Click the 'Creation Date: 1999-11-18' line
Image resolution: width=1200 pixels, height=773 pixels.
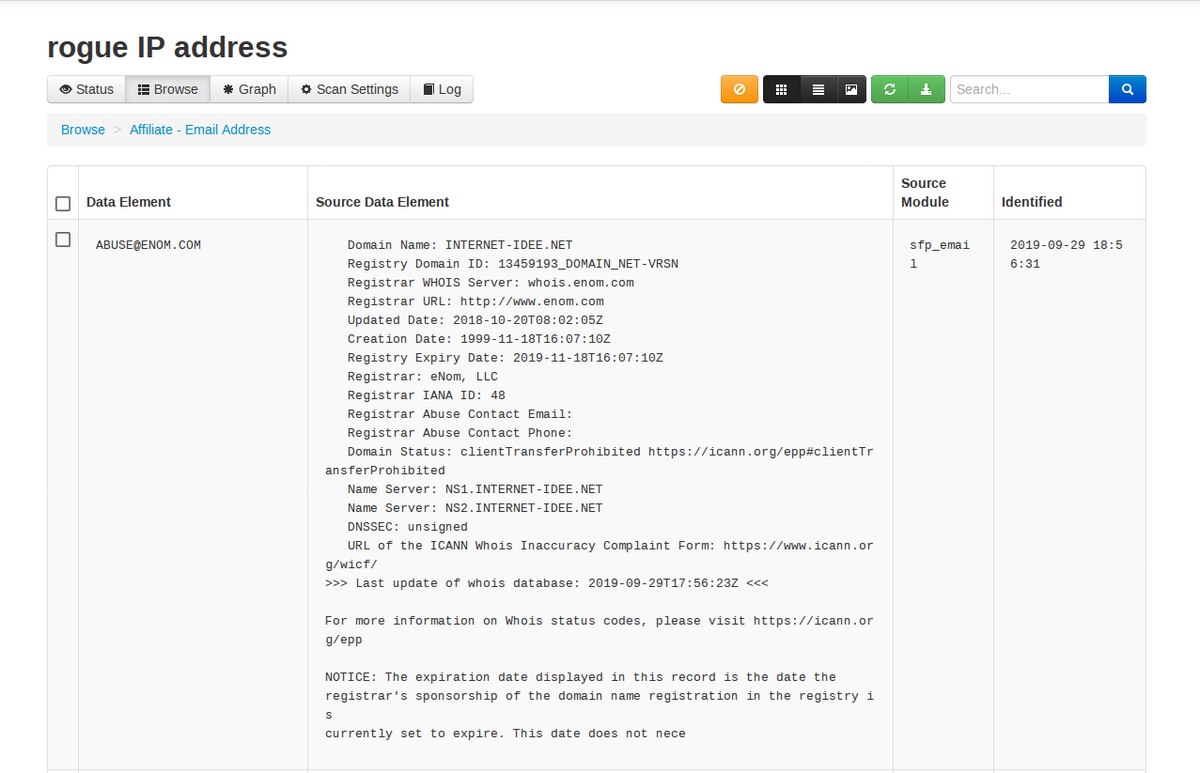pos(479,339)
